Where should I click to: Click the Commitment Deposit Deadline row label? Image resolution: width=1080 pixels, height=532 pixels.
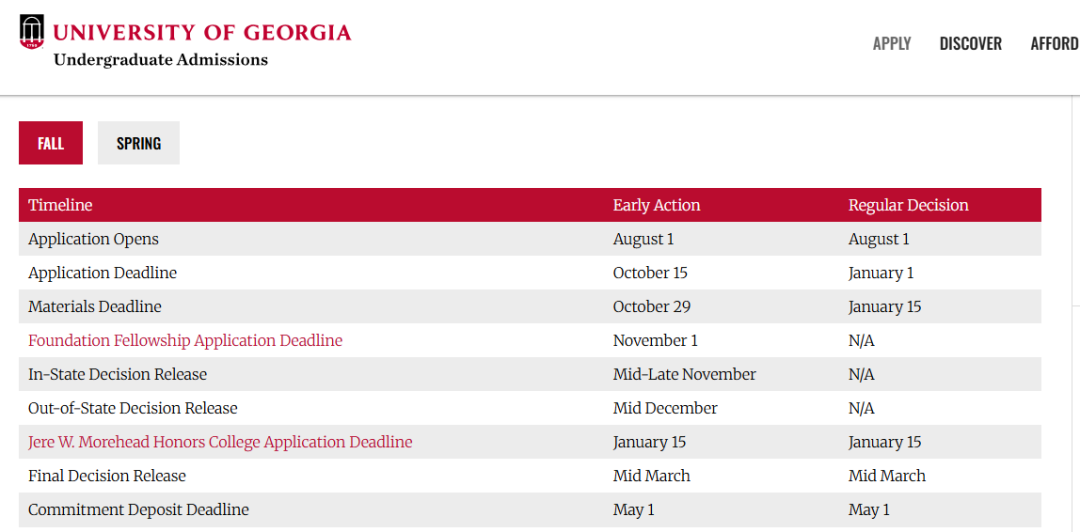[138, 510]
